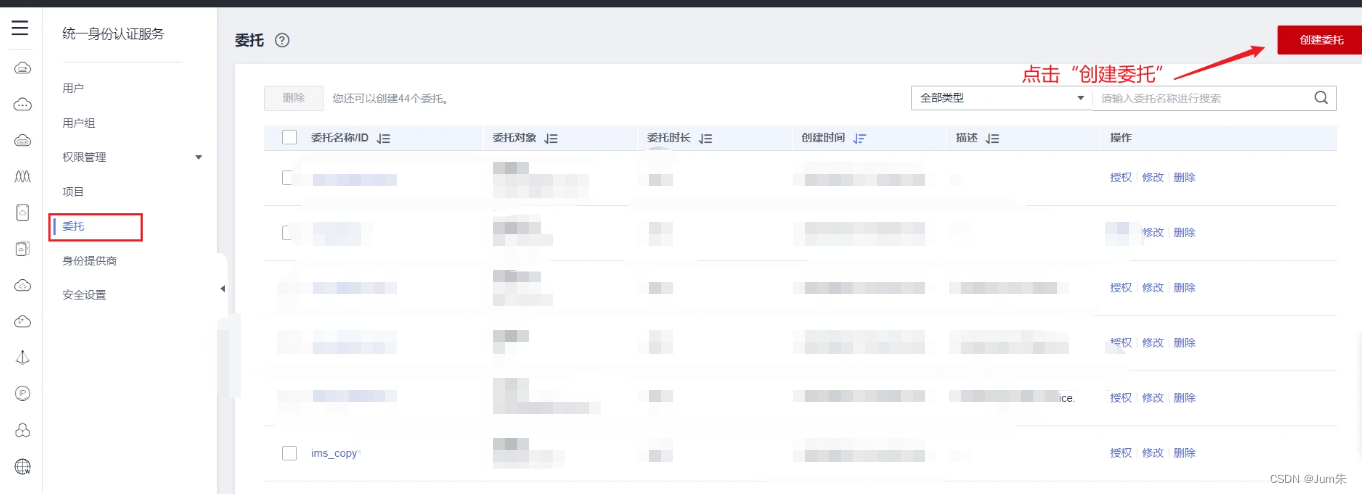Sort by 创建时间 column icon
This screenshot has width=1362, height=494.
860,139
